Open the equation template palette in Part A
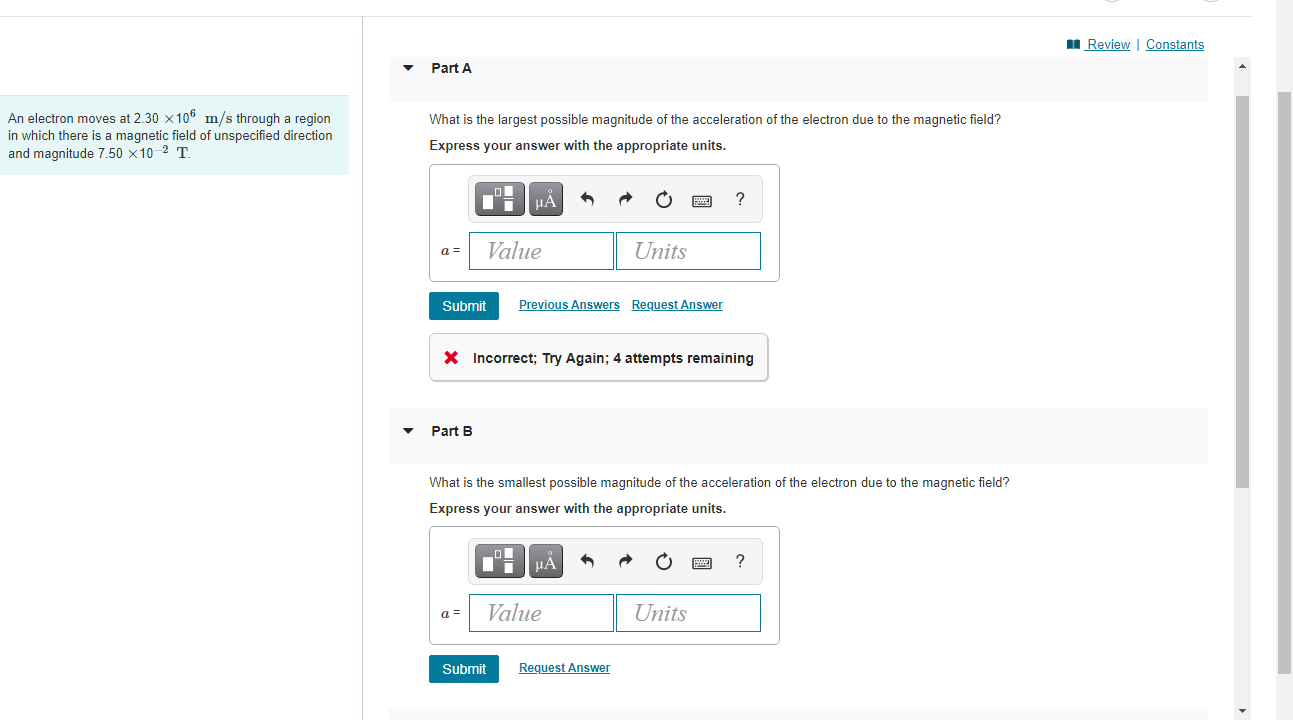Screen dimensions: 1293x720 (499, 198)
